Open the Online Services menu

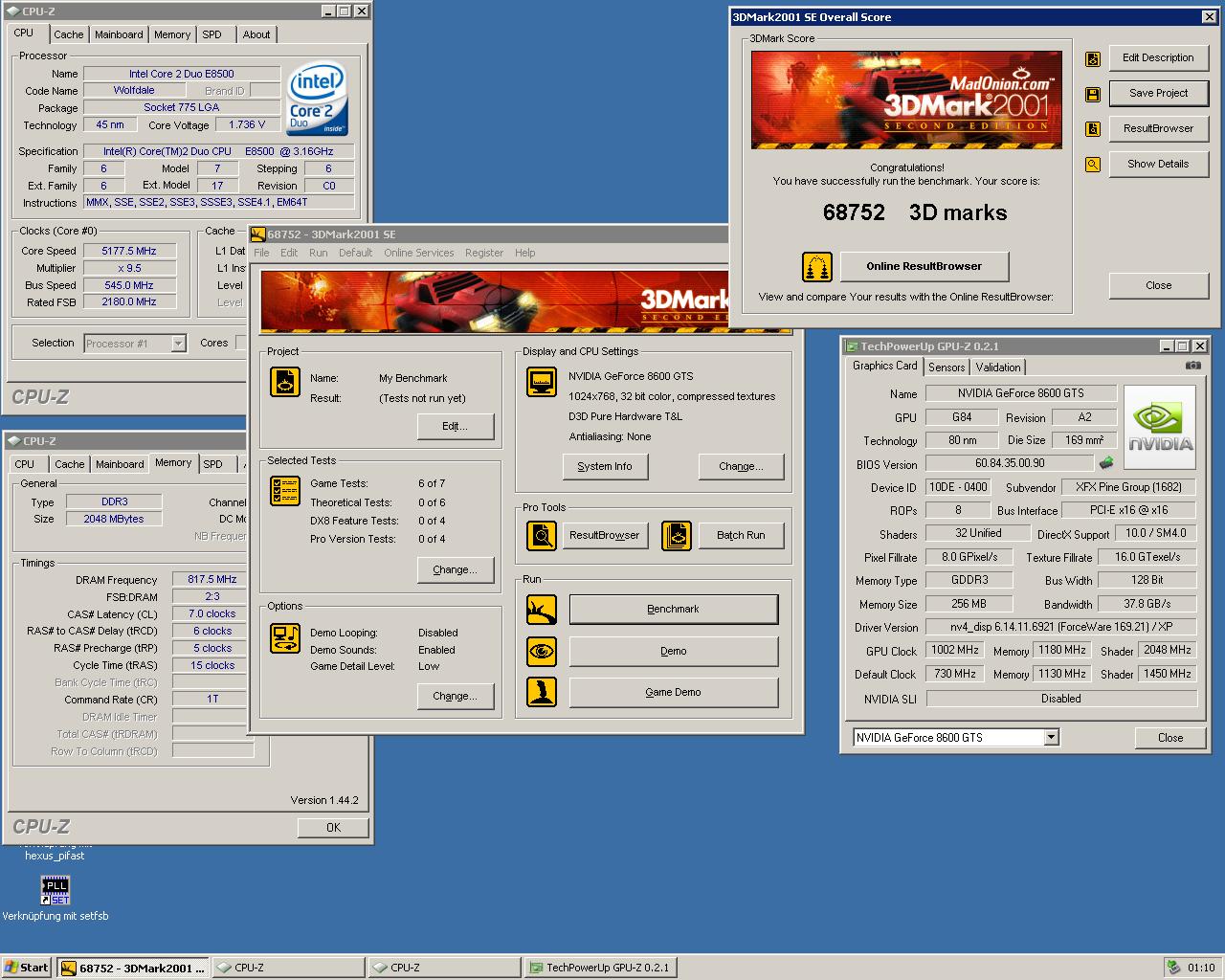419,253
